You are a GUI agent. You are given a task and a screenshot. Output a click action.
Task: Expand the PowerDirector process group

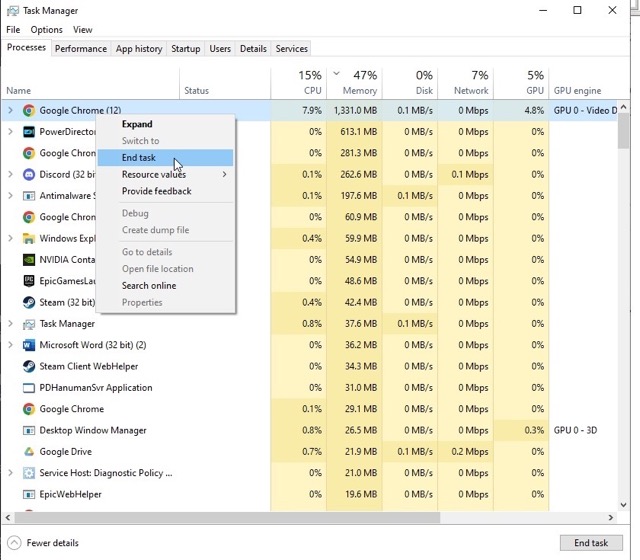click(x=11, y=131)
